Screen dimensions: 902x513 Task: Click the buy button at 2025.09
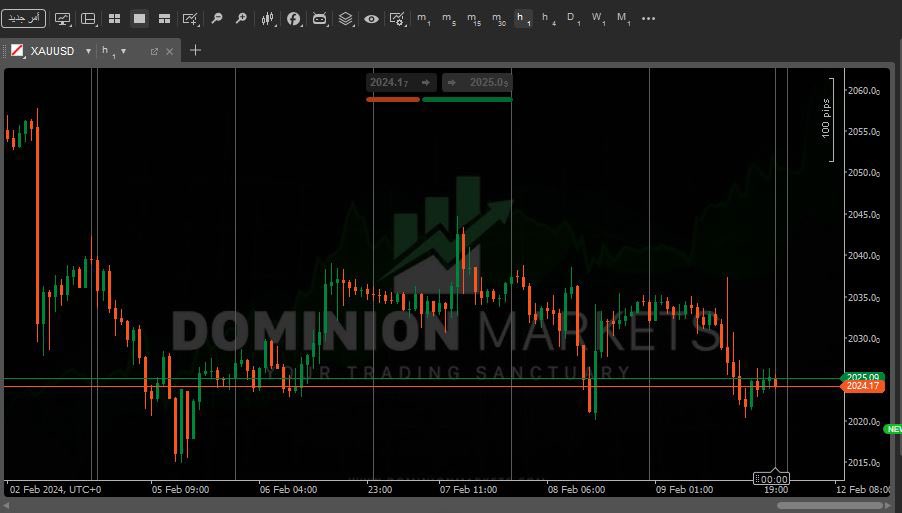point(477,83)
